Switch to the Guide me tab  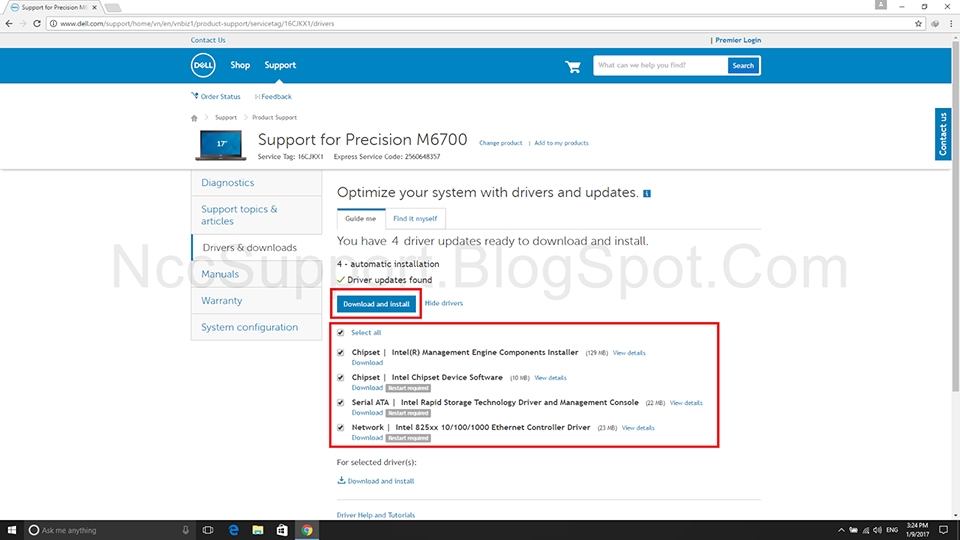point(361,219)
